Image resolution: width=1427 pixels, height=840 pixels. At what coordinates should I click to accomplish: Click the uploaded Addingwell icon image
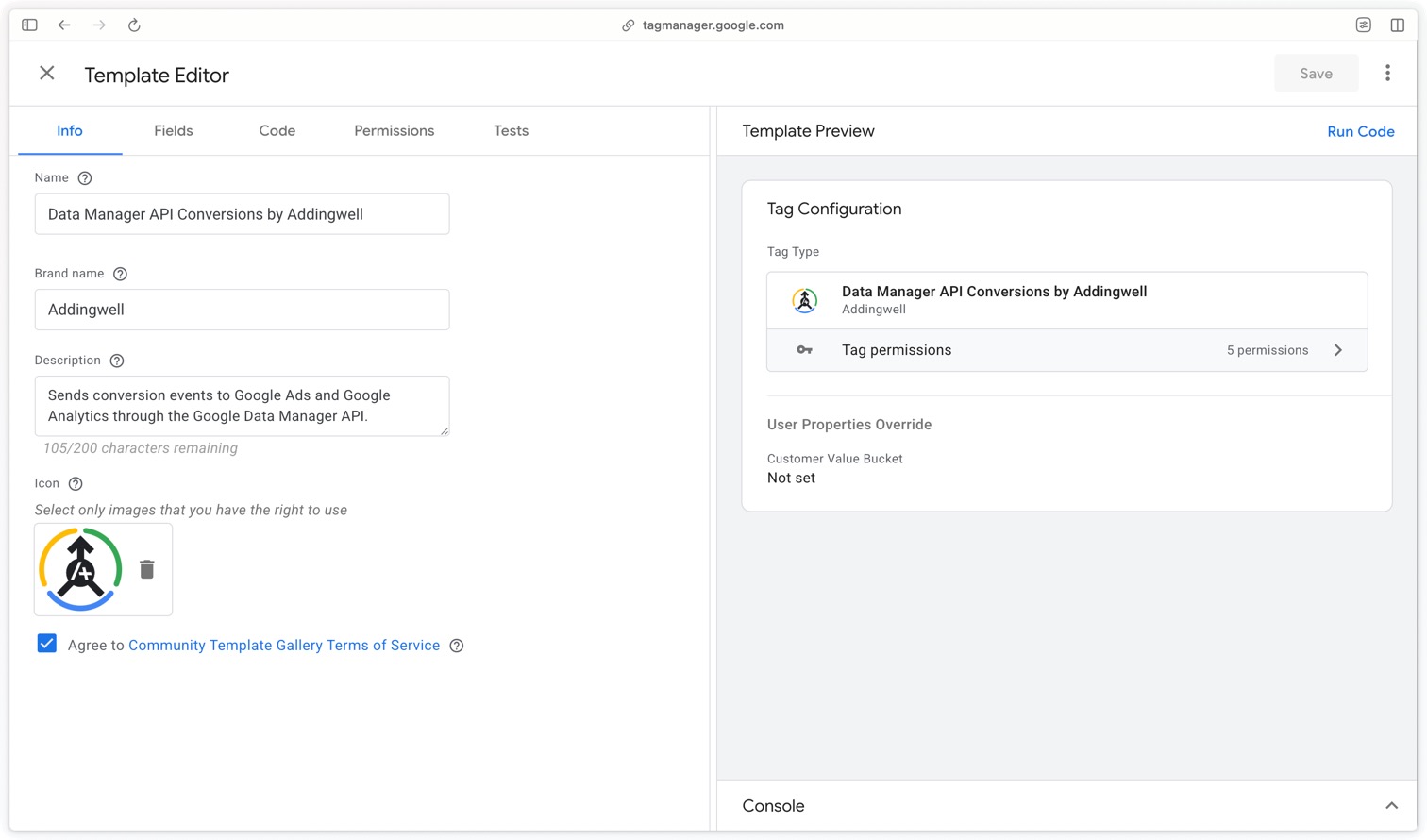[x=80, y=569]
